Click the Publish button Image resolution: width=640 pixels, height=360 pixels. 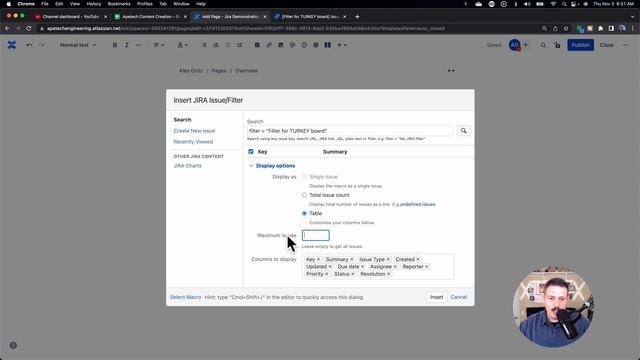coord(580,45)
